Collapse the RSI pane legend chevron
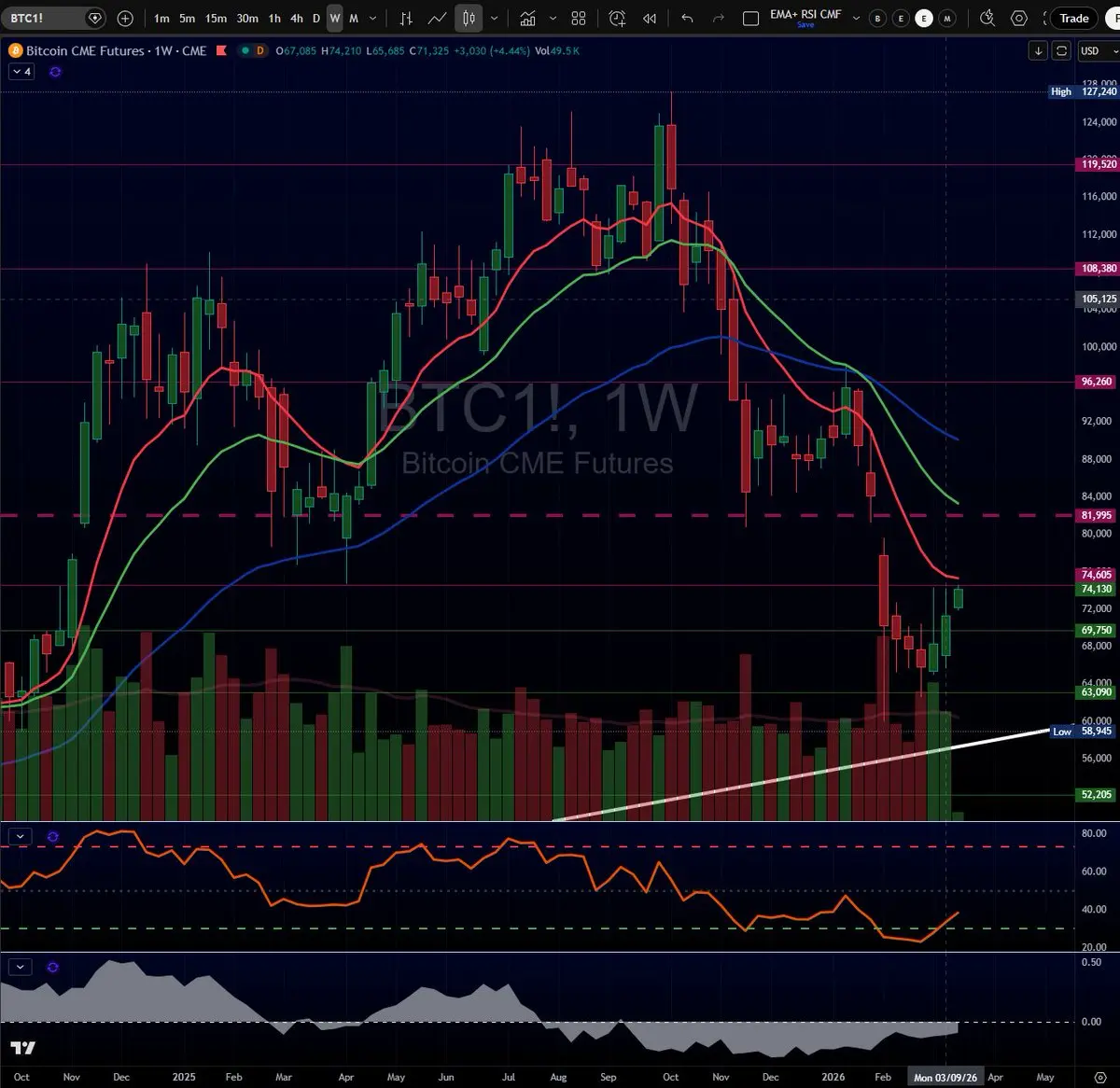 pyautogui.click(x=21, y=837)
